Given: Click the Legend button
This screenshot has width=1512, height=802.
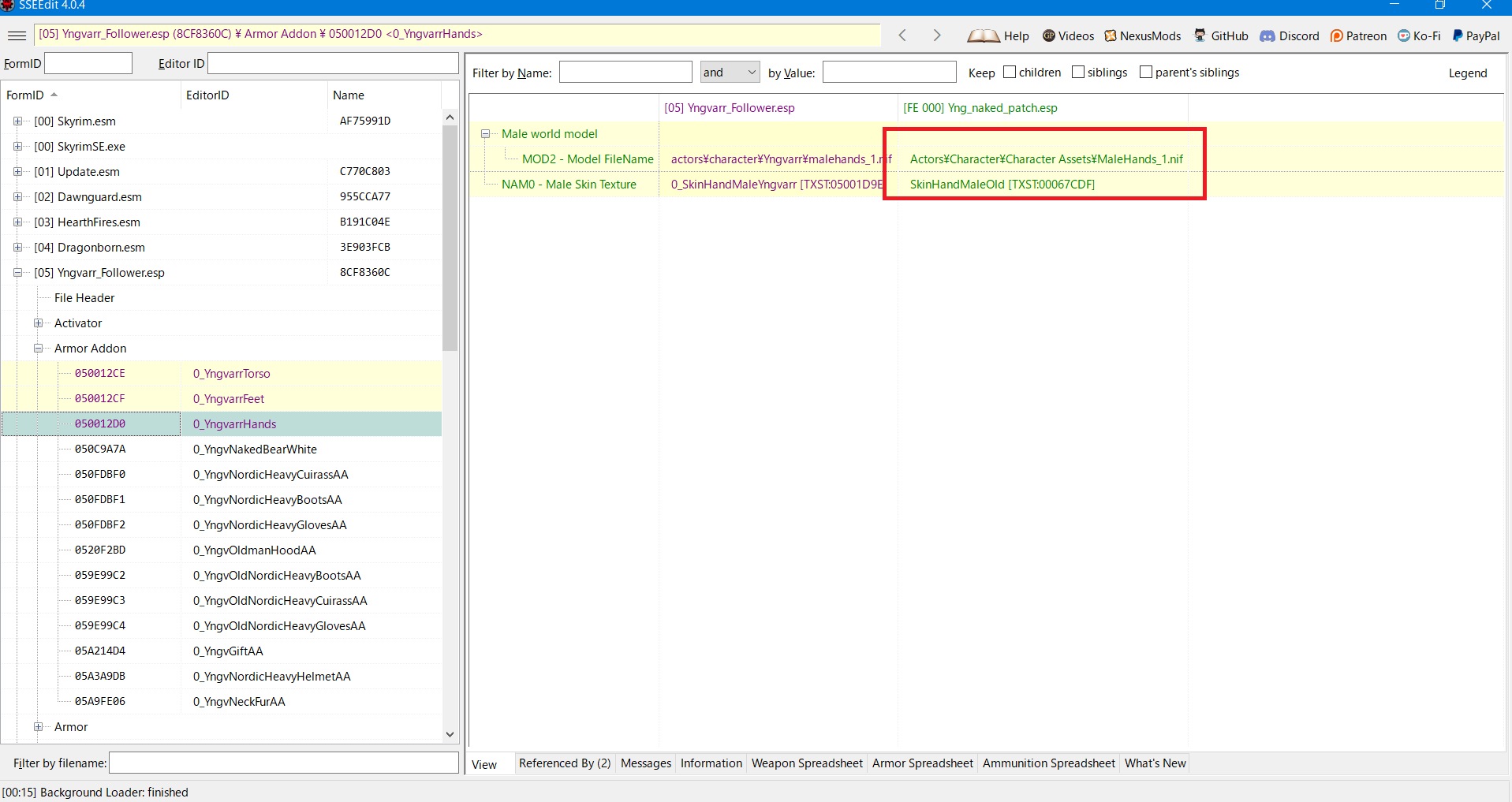Looking at the screenshot, I should (x=1467, y=73).
